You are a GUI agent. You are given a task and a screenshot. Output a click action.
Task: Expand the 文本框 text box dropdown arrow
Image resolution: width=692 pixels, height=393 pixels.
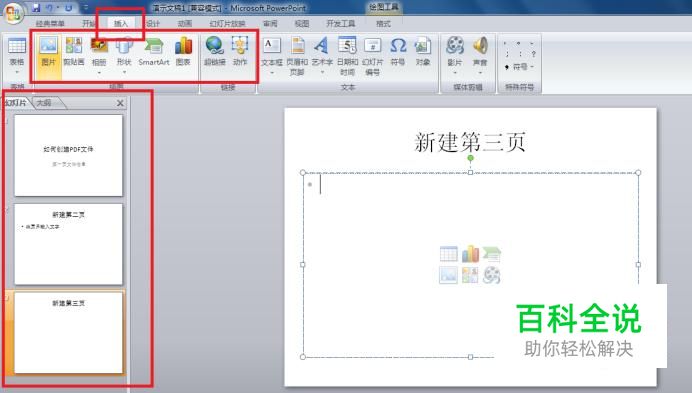pyautogui.click(x=271, y=72)
